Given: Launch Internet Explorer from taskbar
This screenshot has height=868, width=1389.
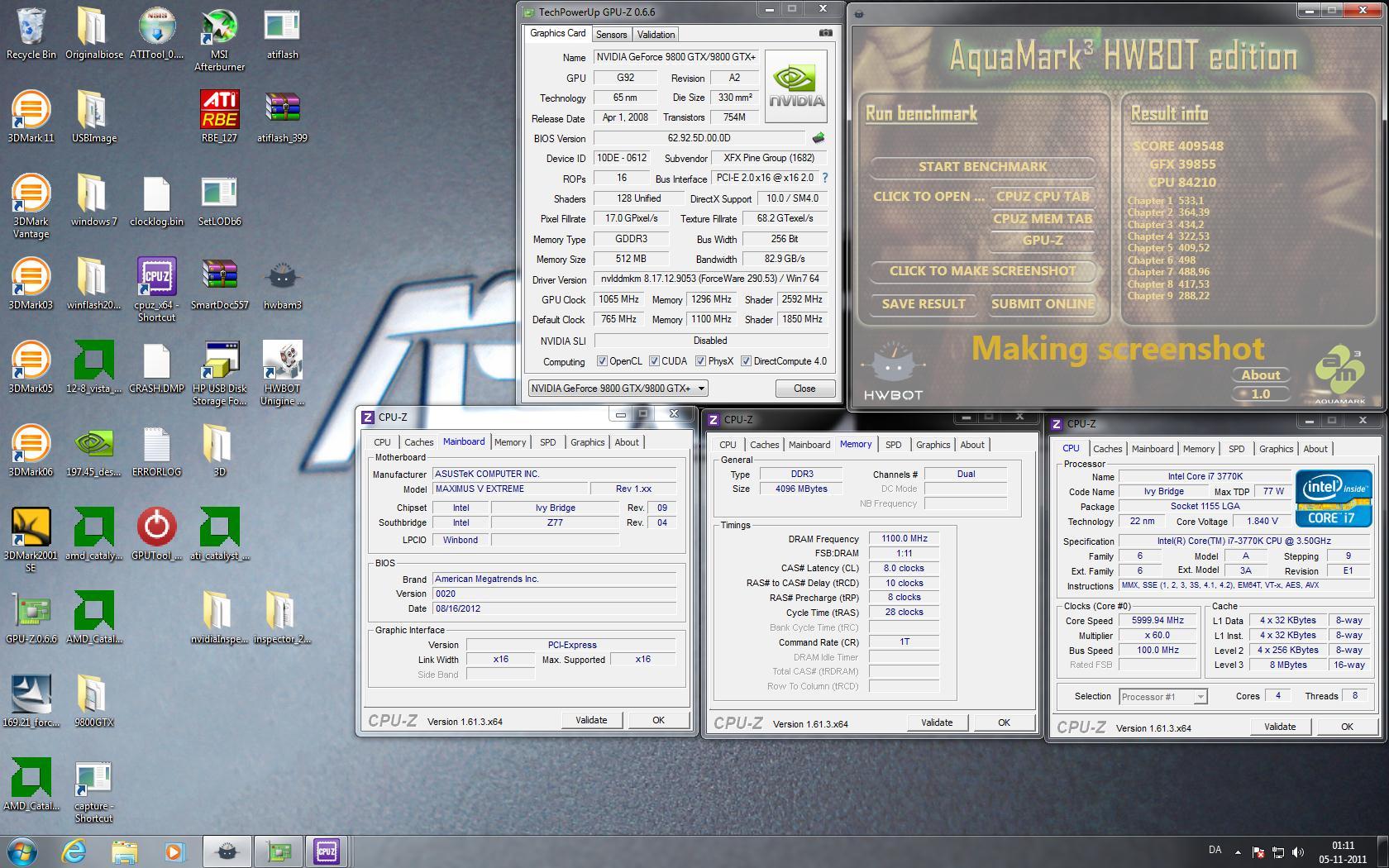Looking at the screenshot, I should (x=74, y=851).
